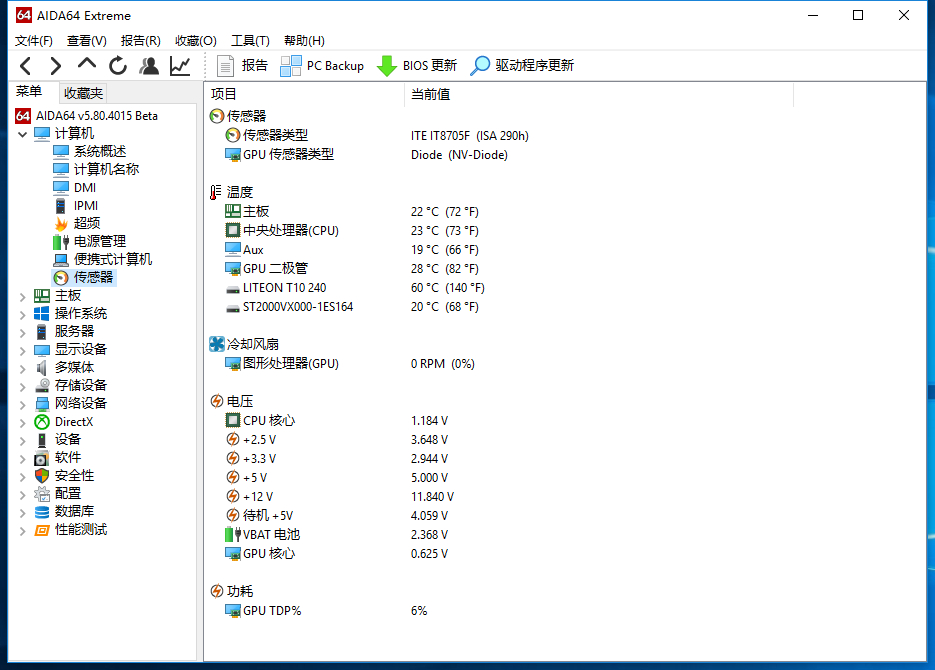Select the LITEON T10 240 row

355,287
